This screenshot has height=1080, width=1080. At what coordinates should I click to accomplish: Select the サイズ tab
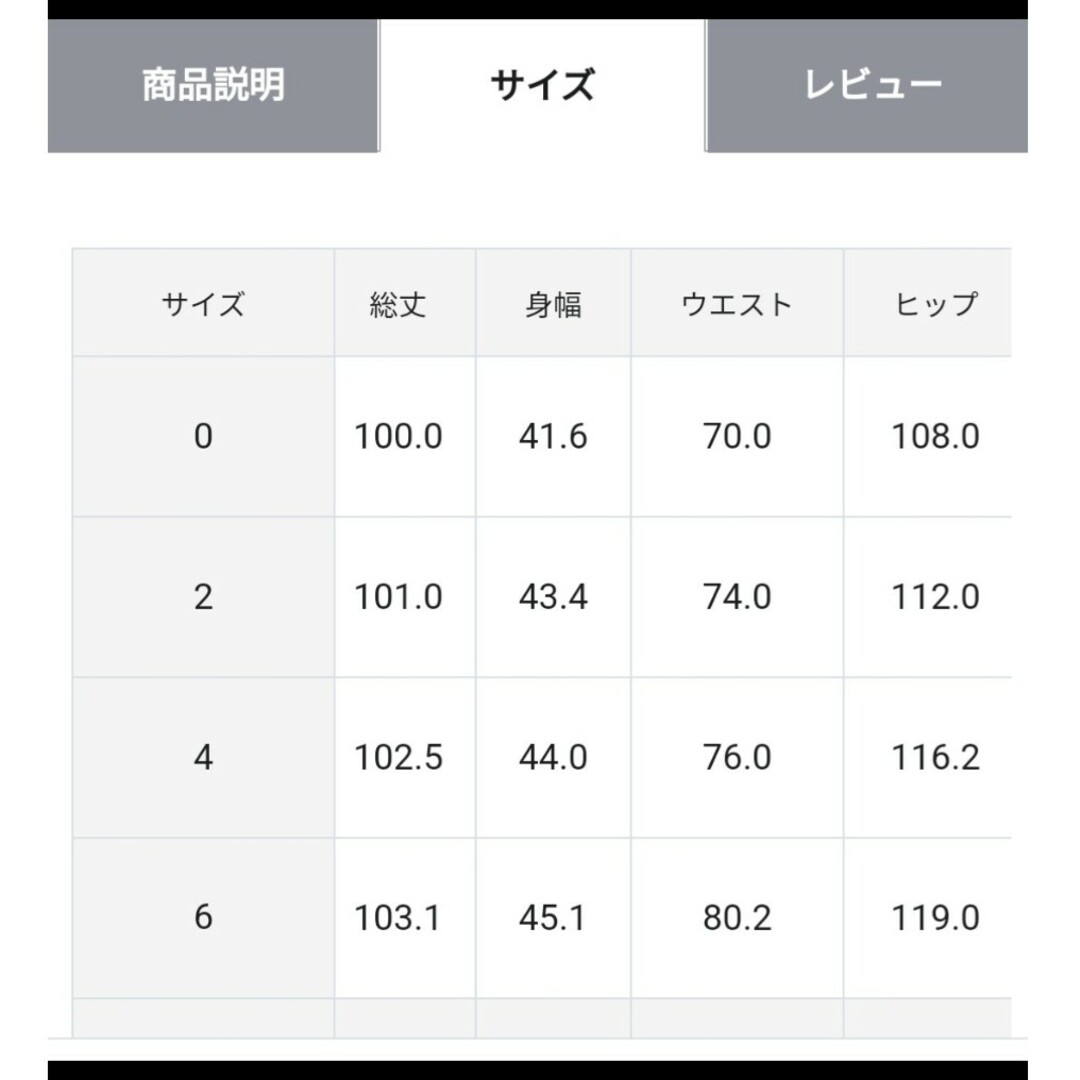click(x=542, y=85)
